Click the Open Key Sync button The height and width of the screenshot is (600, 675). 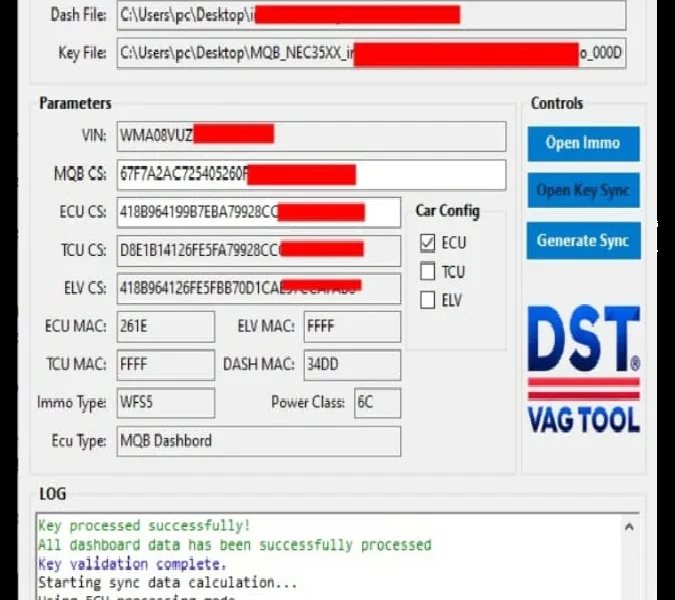(583, 191)
